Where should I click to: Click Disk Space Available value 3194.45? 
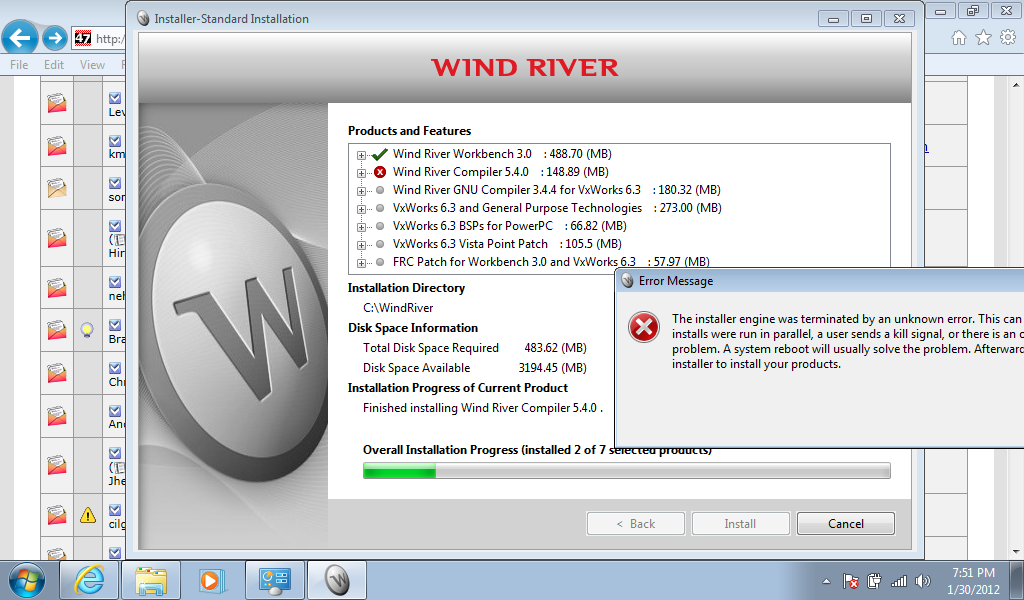pyautogui.click(x=552, y=368)
